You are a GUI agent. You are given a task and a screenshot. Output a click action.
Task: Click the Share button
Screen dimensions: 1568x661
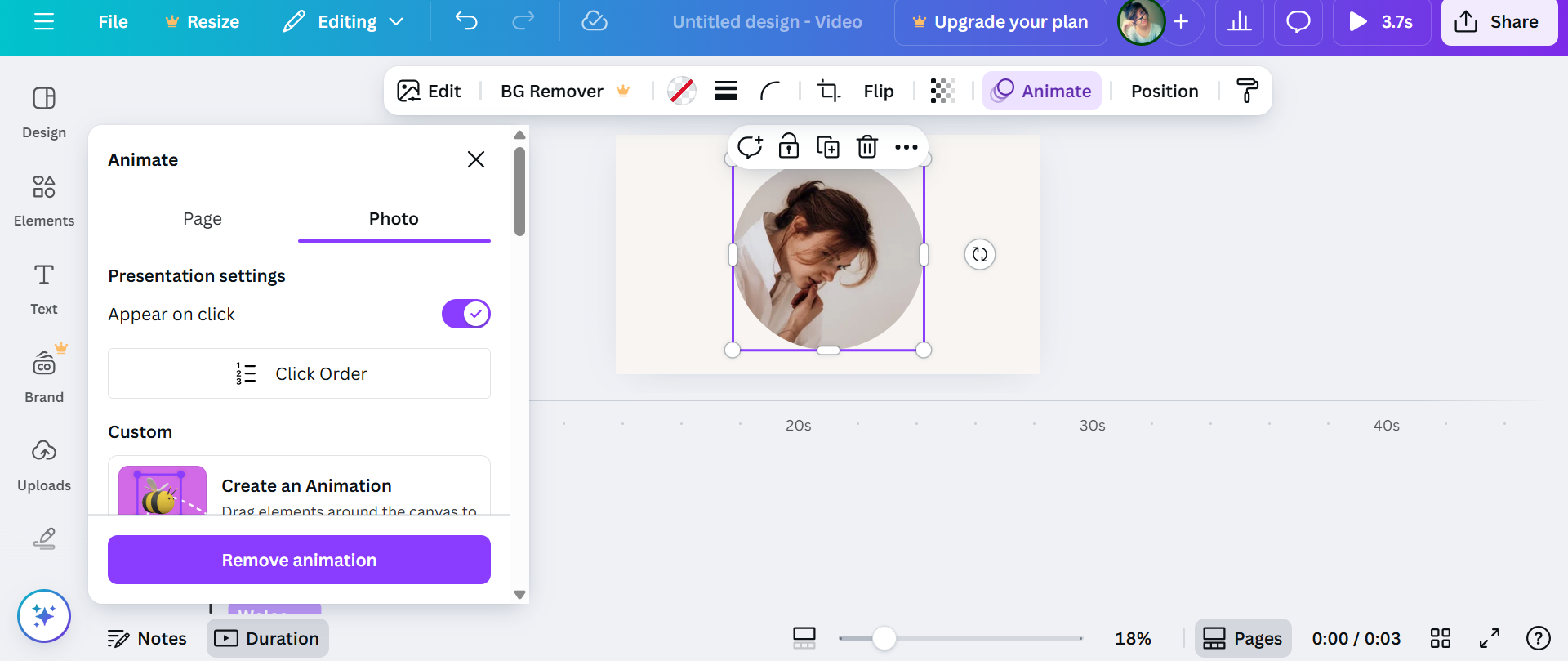pos(1499,22)
